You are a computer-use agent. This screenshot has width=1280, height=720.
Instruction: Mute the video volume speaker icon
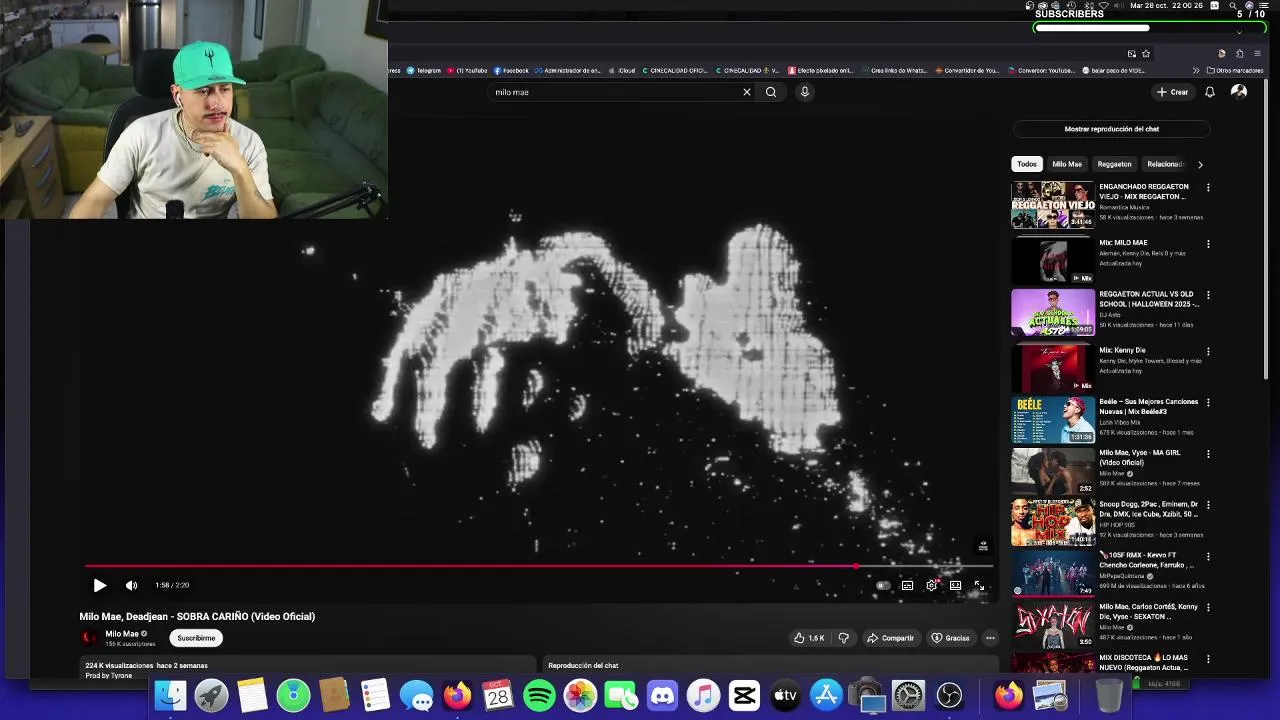131,585
